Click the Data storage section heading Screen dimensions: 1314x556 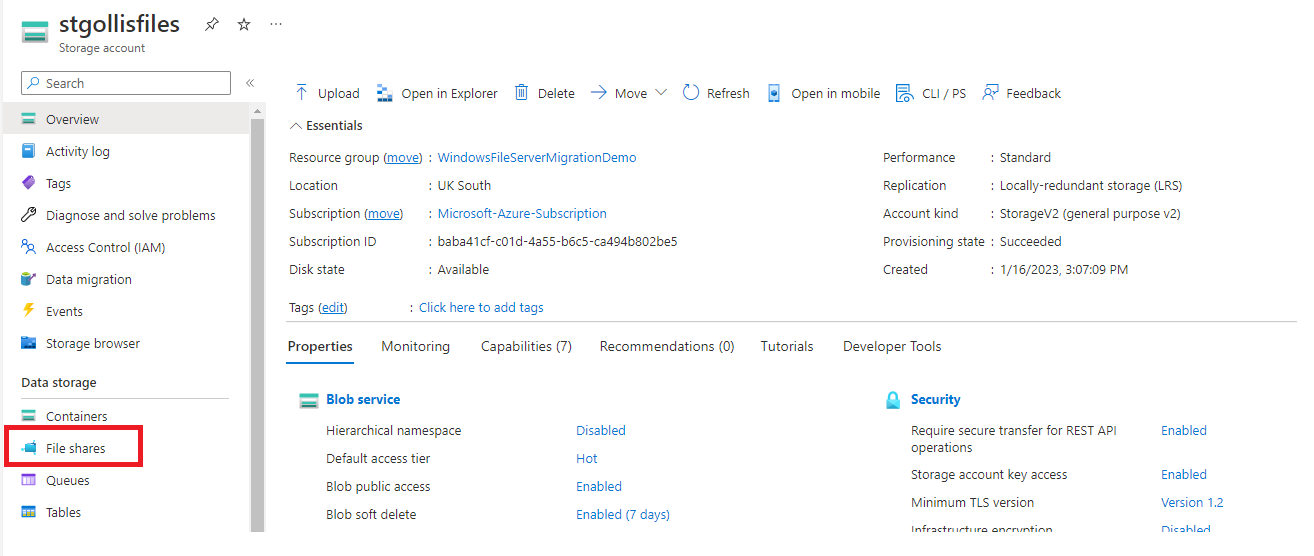[x=59, y=383]
